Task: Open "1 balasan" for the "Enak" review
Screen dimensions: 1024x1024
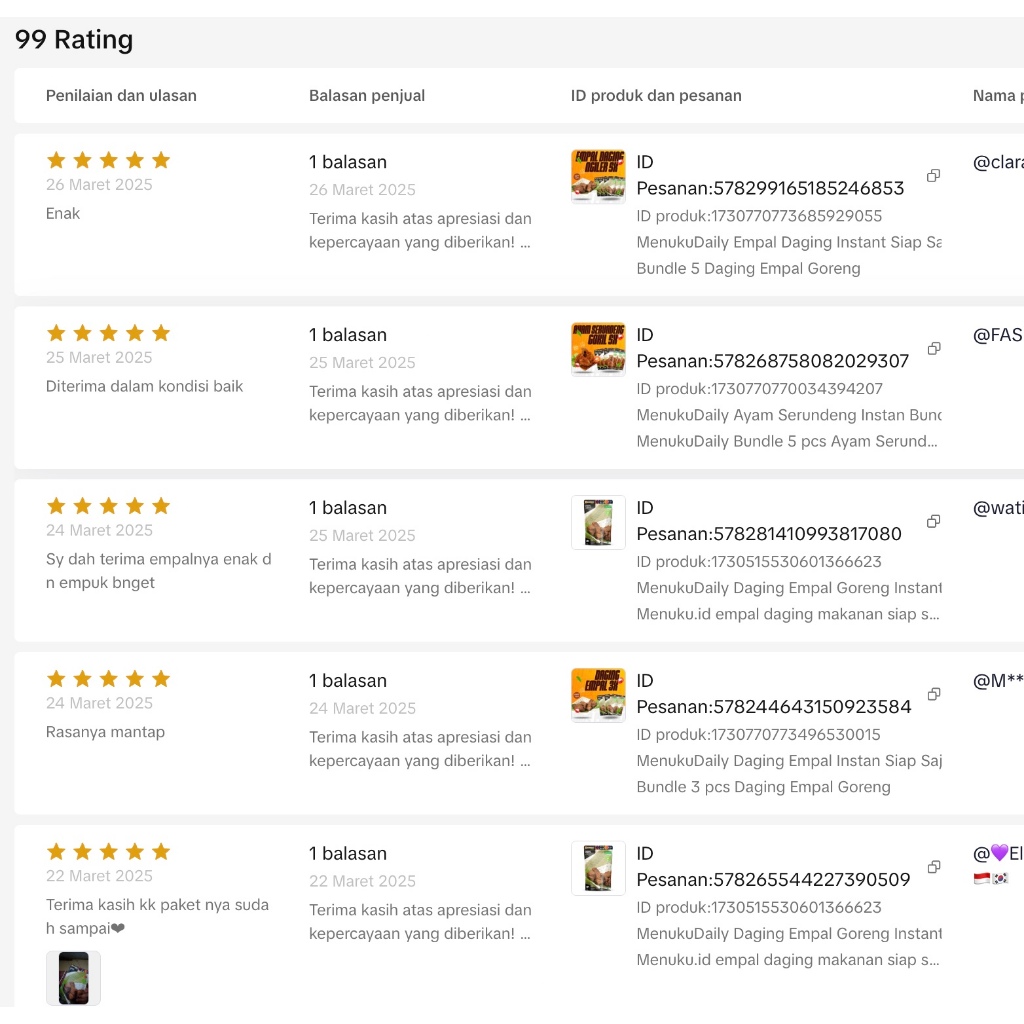Action: [348, 162]
